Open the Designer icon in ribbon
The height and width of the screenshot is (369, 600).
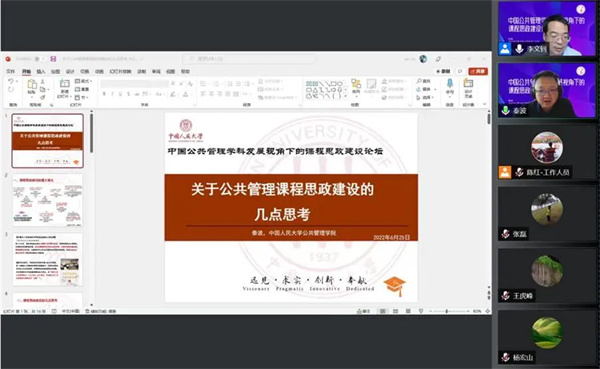(468, 83)
